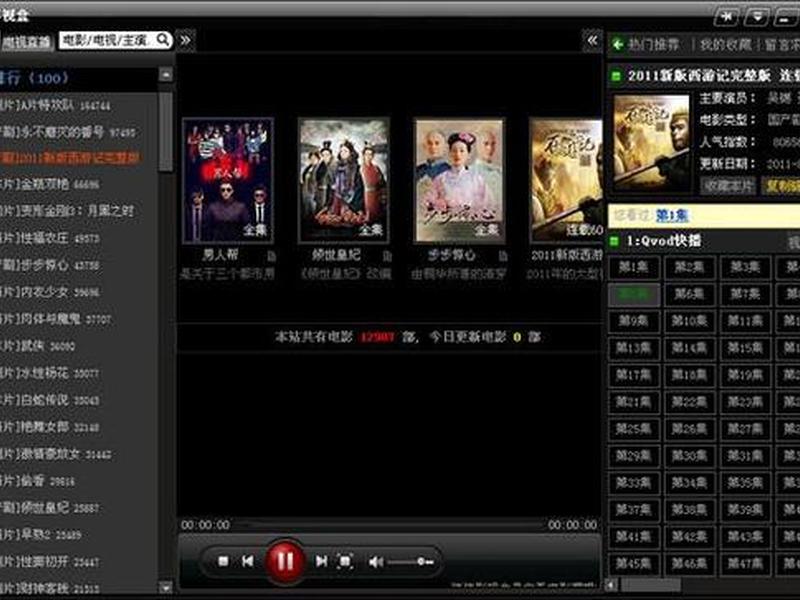Mute audio via the speaker icon
The height and width of the screenshot is (600, 800).
click(x=376, y=562)
